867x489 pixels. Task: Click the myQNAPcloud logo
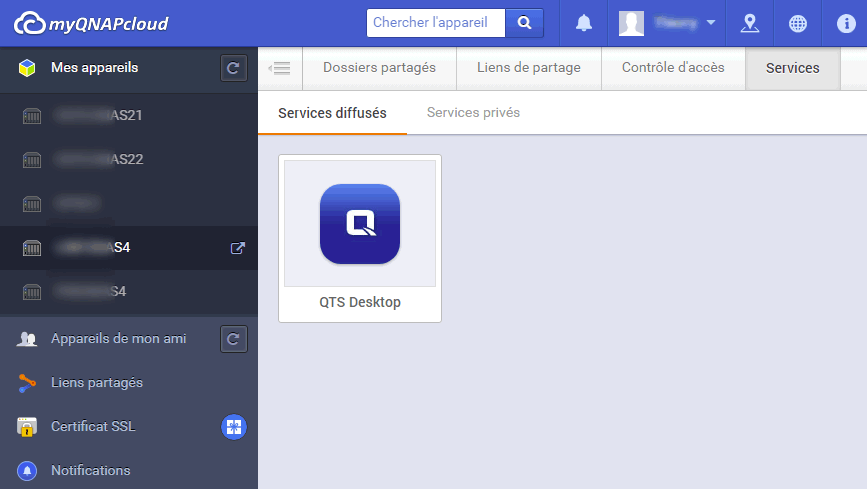[91, 23]
